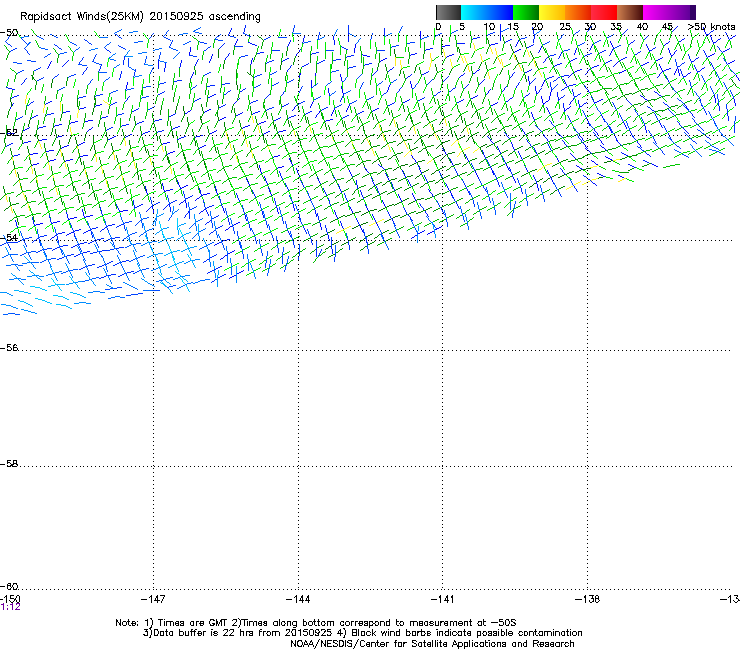740x650 pixels.
Task: Click the '25' label under the color bar
Action: 565,27
